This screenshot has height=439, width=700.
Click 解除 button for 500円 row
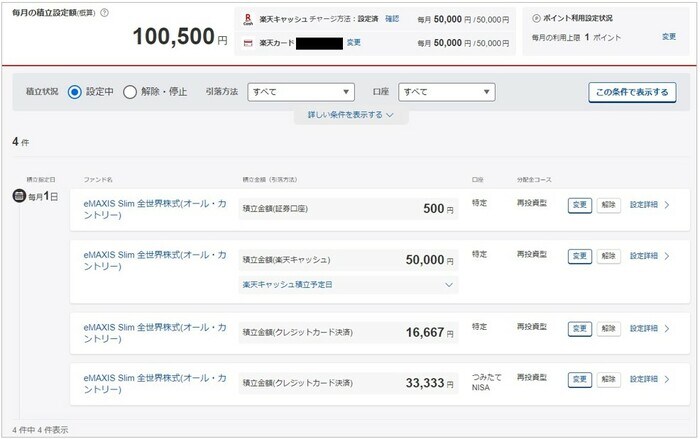[608, 205]
